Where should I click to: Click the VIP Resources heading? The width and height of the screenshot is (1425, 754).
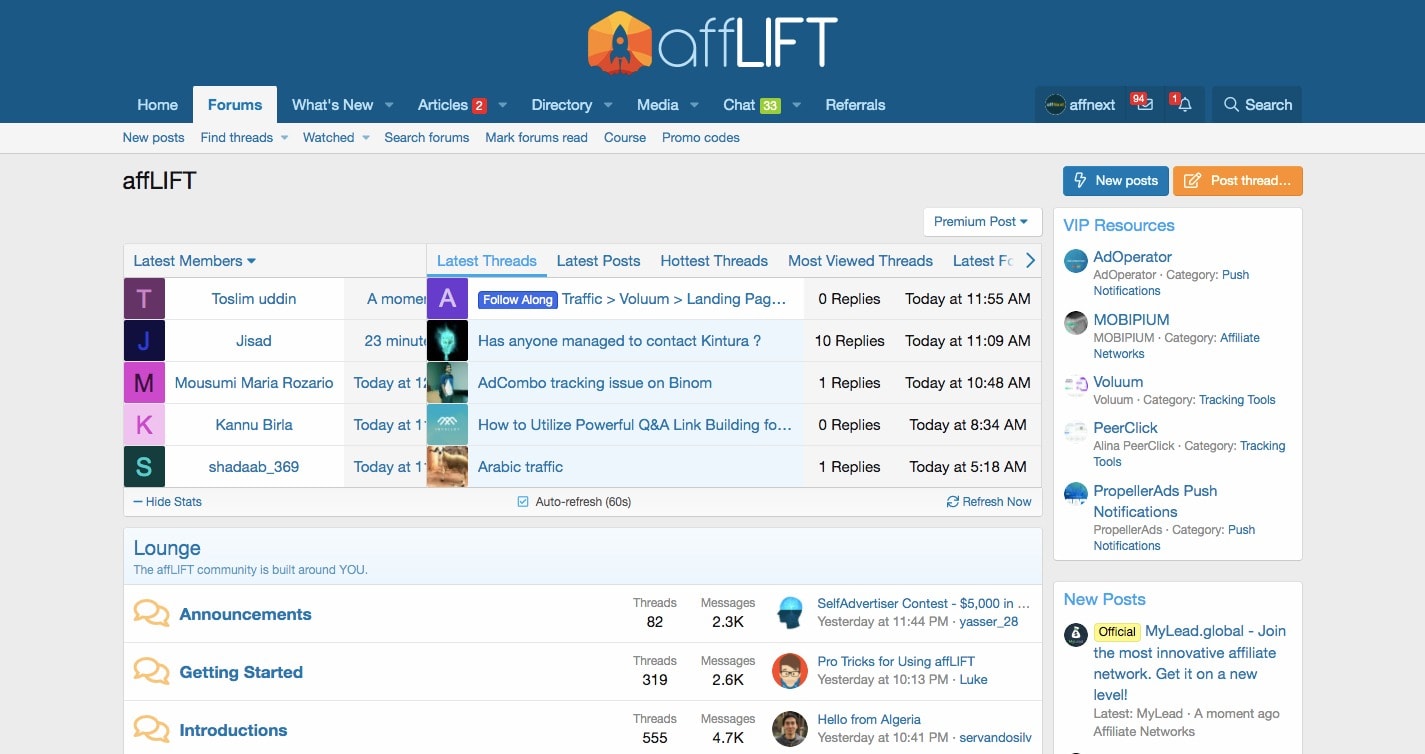coord(1119,225)
